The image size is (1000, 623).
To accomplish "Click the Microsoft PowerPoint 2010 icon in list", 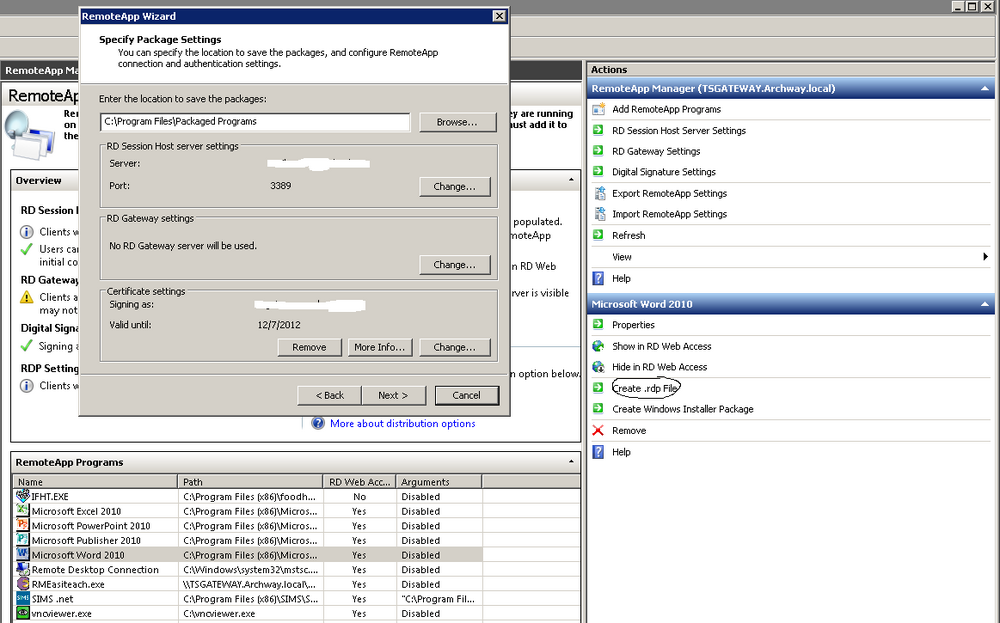I will tap(23, 525).
